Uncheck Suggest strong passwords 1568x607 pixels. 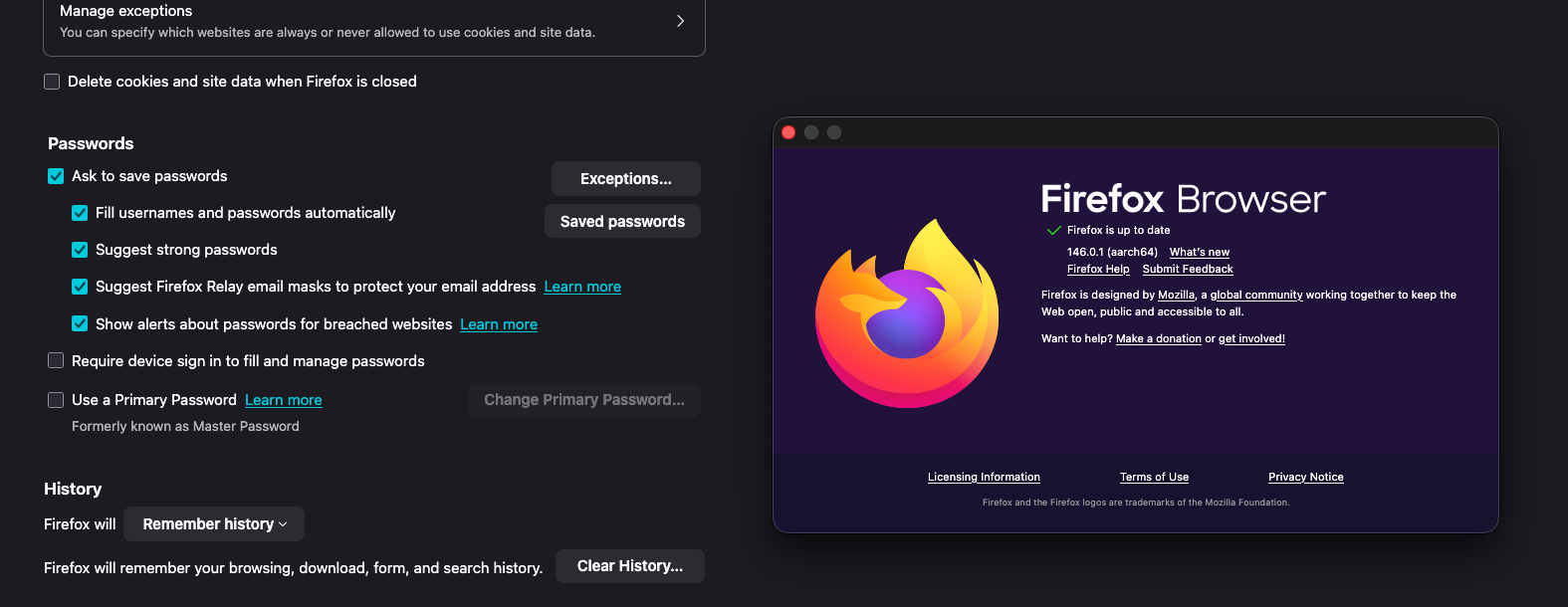pyautogui.click(x=80, y=250)
